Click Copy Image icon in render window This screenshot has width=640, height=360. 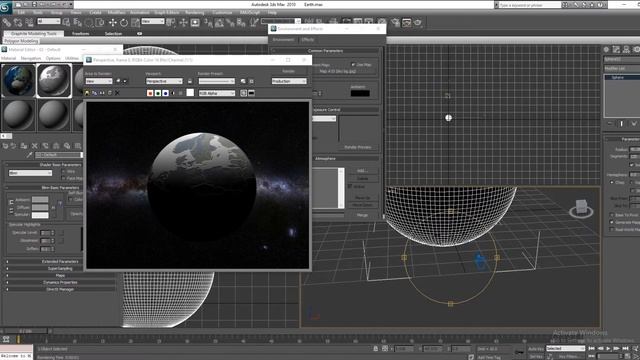tap(94, 93)
